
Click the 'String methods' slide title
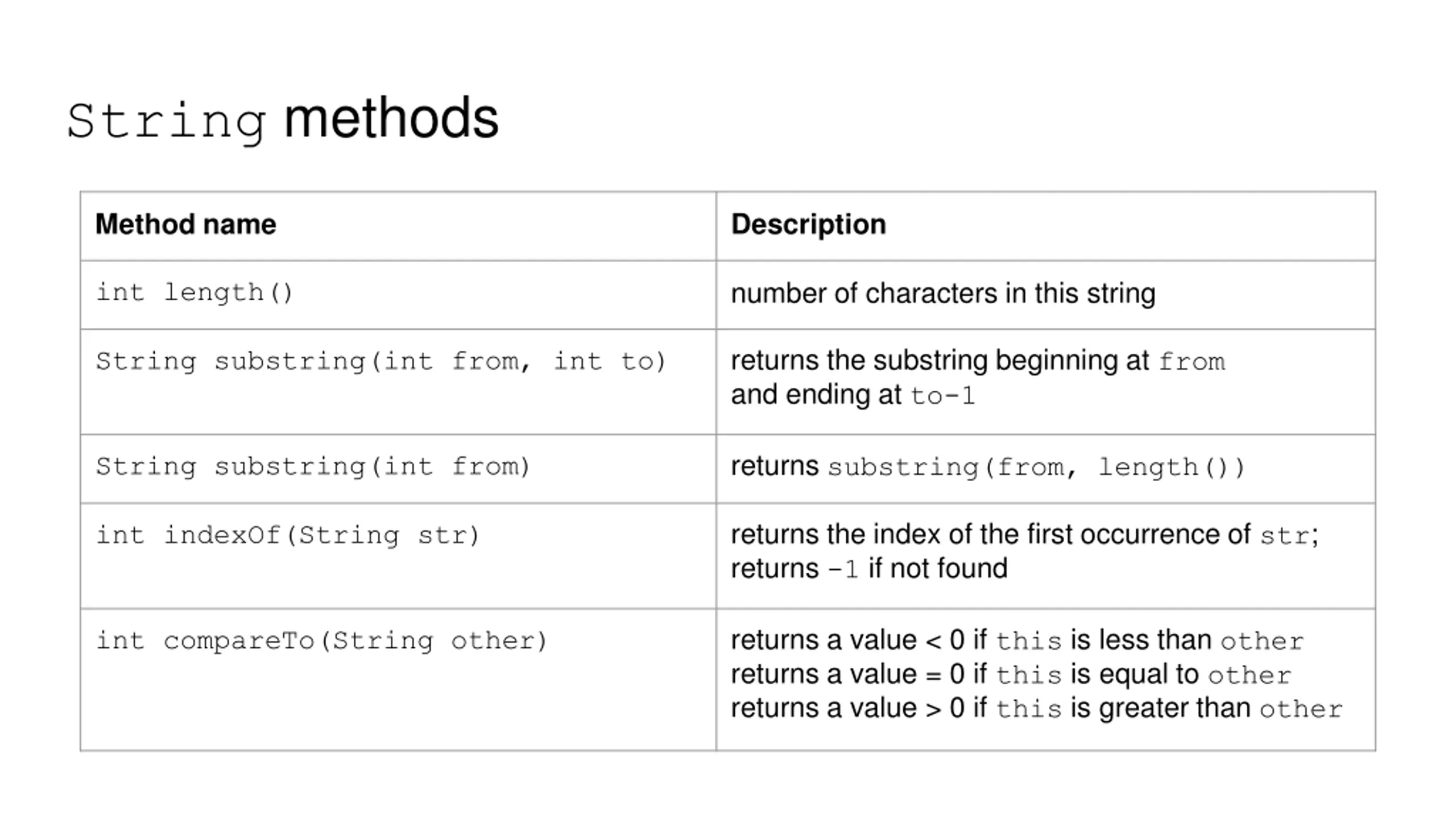283,119
